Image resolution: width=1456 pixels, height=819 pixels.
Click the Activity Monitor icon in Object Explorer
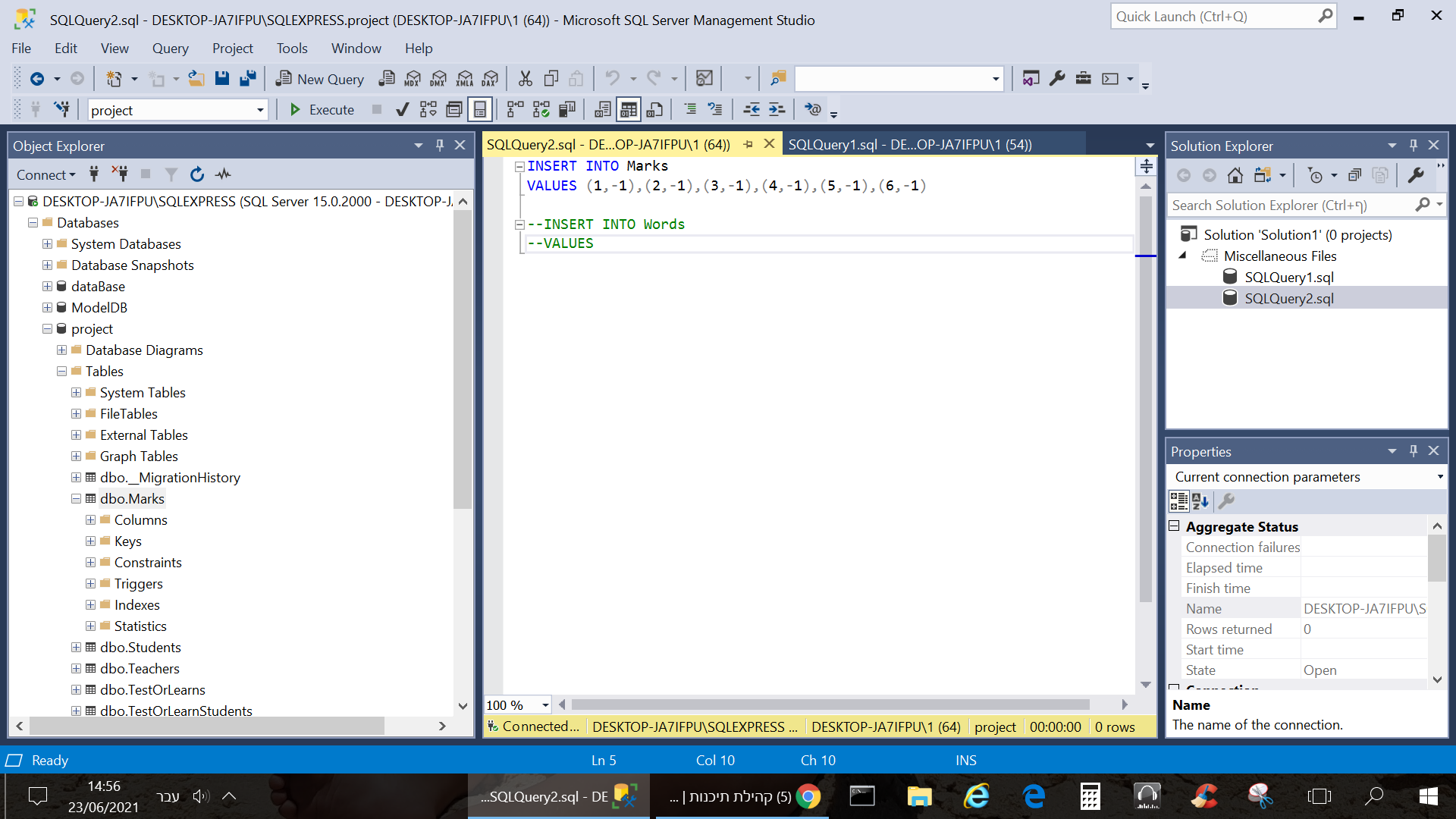coord(223,174)
